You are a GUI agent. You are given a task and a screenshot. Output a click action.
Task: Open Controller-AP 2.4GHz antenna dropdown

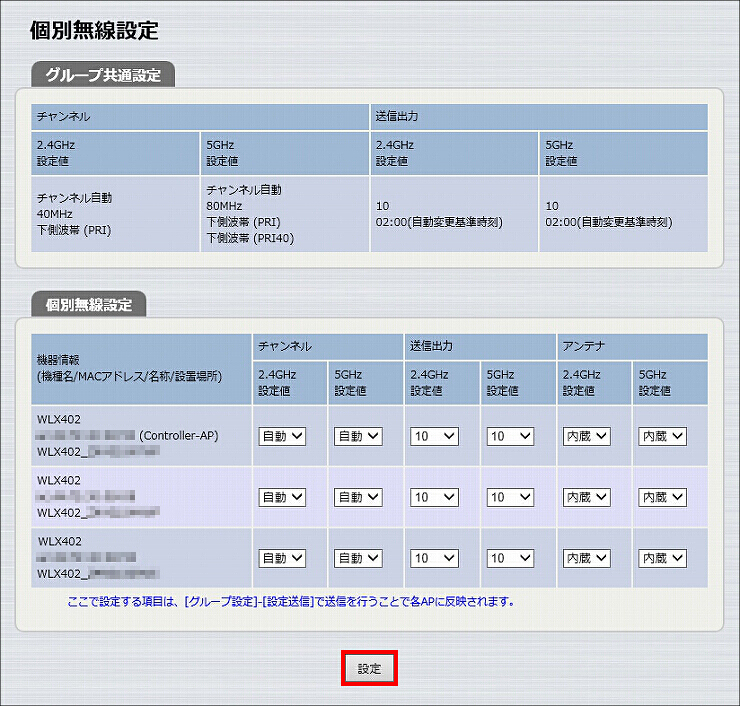[x=587, y=436]
